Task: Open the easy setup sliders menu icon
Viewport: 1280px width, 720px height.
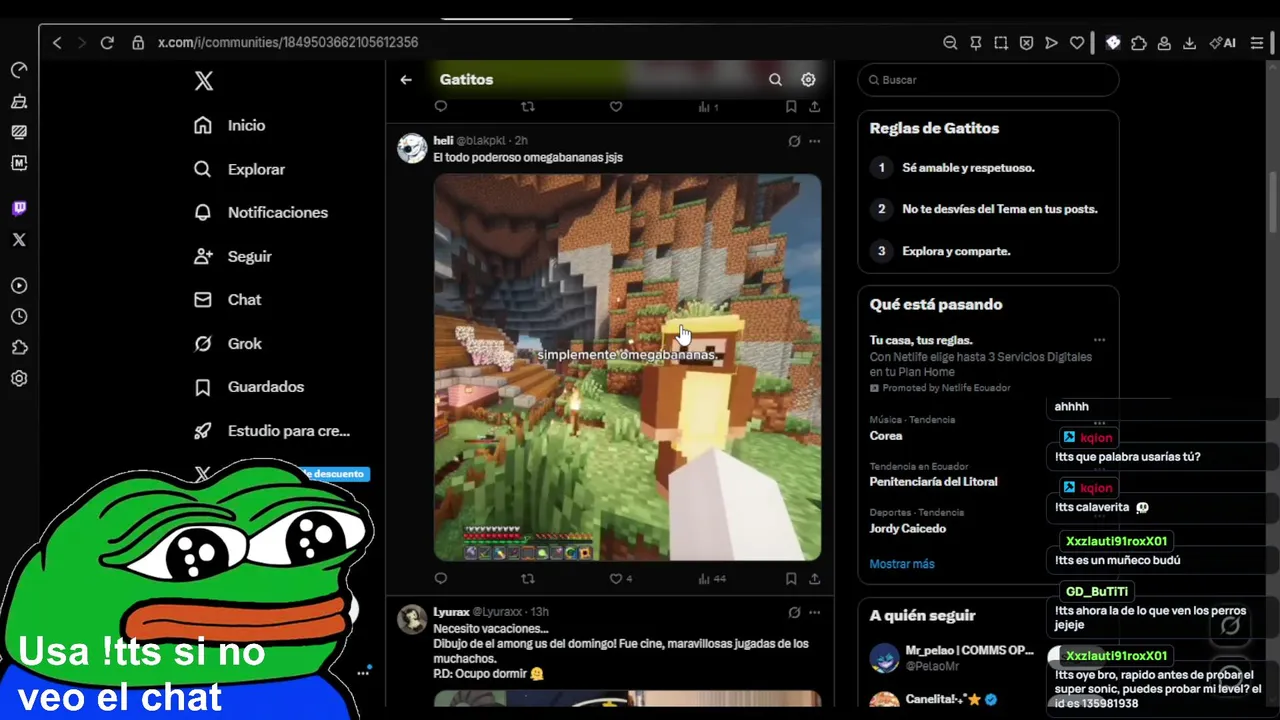Action: click(1258, 43)
